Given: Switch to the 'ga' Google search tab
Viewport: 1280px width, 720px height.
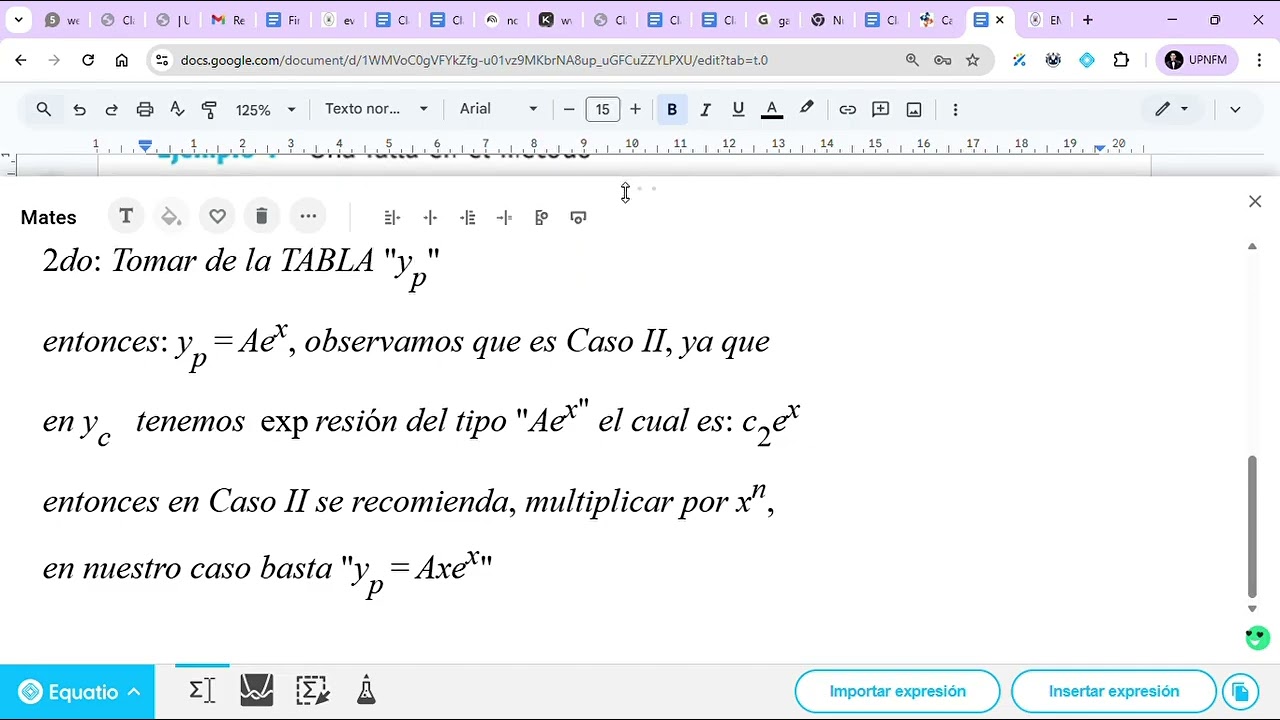Looking at the screenshot, I should 774,20.
